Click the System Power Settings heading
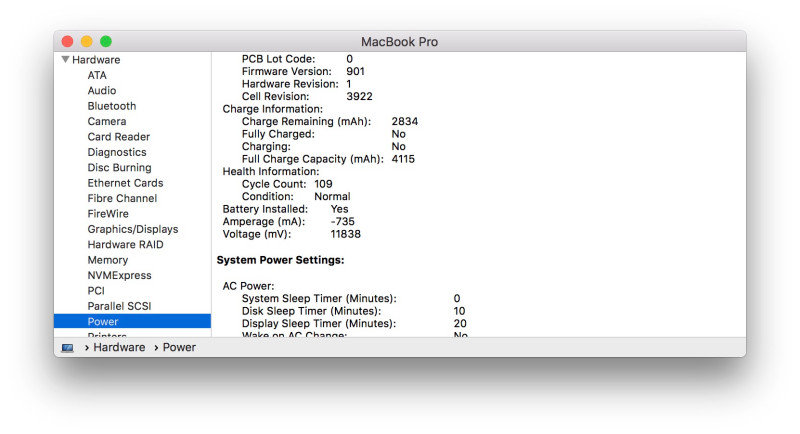Image resolution: width=800 pixels, height=434 pixels. click(x=280, y=260)
